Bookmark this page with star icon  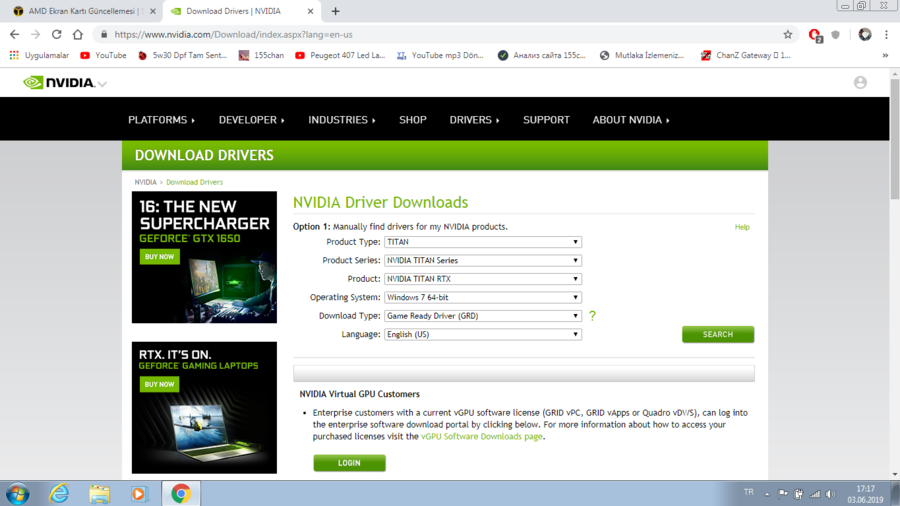[x=788, y=34]
